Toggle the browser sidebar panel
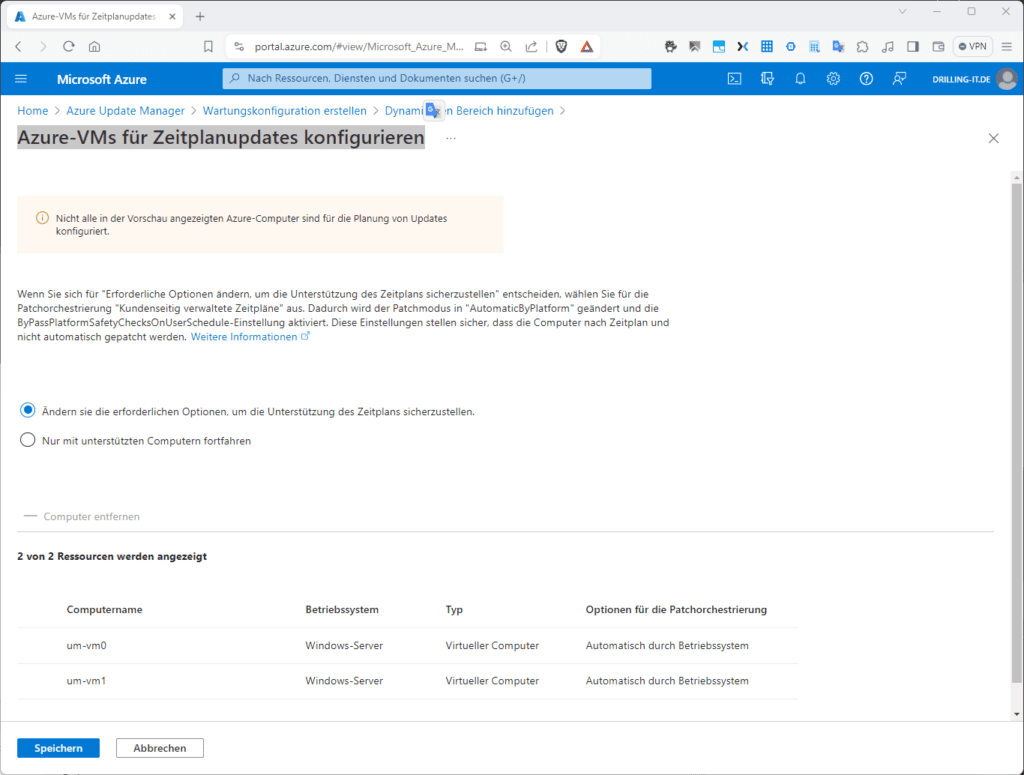Screen dimensions: 1024x775 click(x=913, y=46)
